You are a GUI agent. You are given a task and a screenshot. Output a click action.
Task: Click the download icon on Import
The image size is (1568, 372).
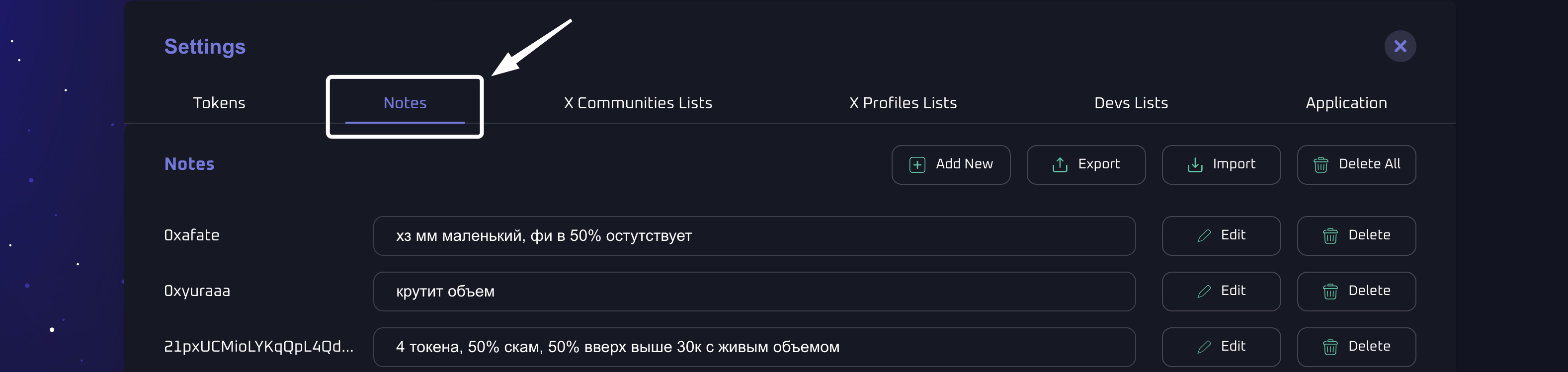coord(1194,165)
